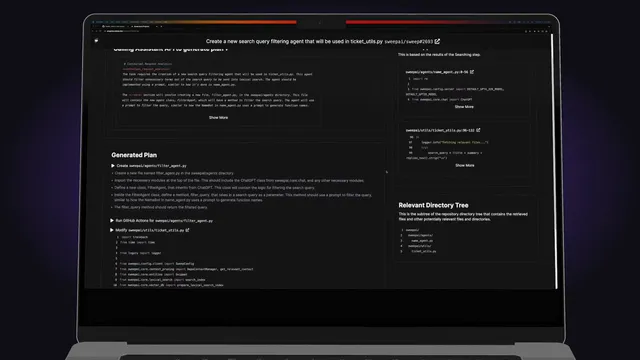Click Show More under name_agent.py snippet
The image size is (640, 360).
click(x=464, y=107)
